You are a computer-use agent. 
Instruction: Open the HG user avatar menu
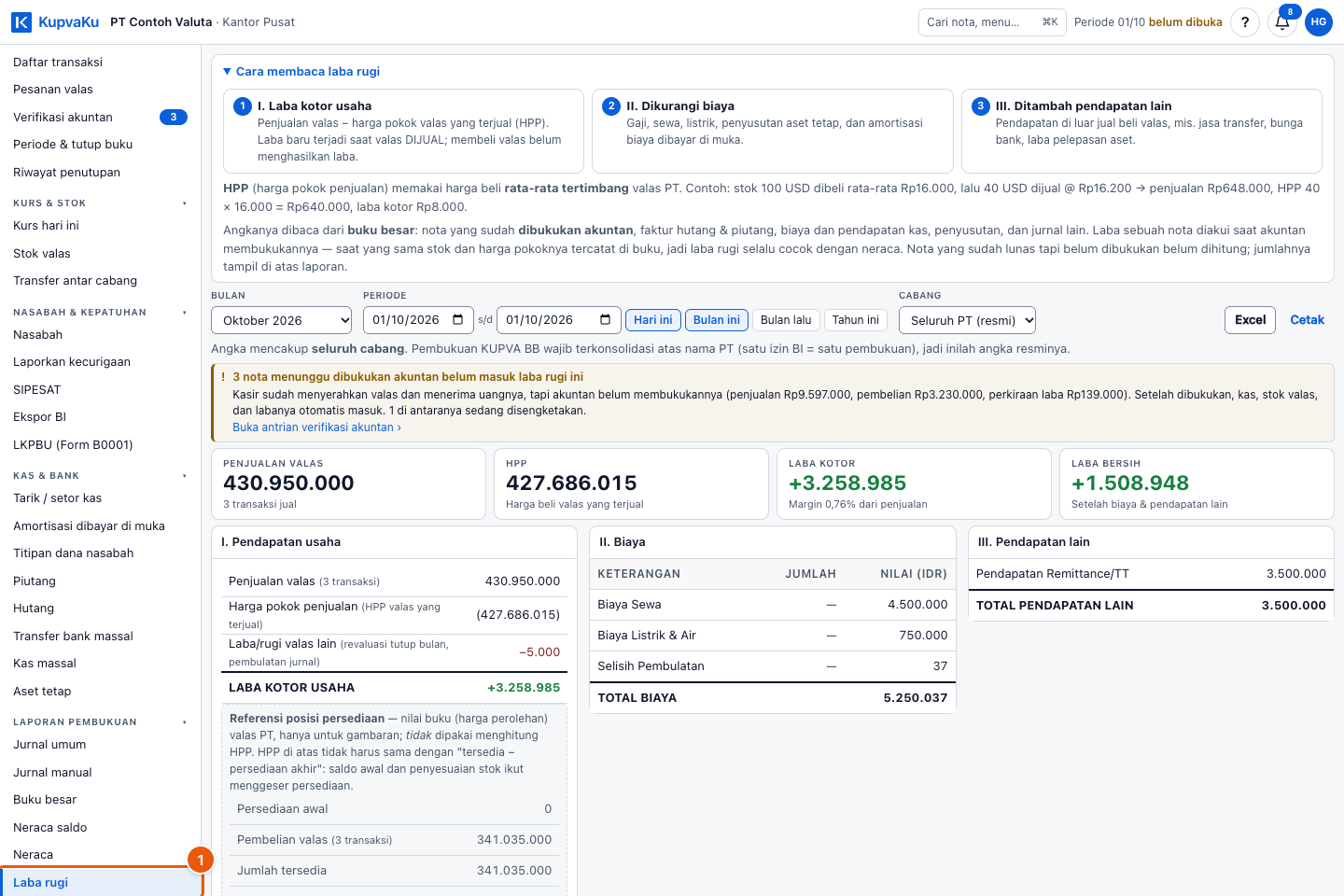(x=1319, y=22)
